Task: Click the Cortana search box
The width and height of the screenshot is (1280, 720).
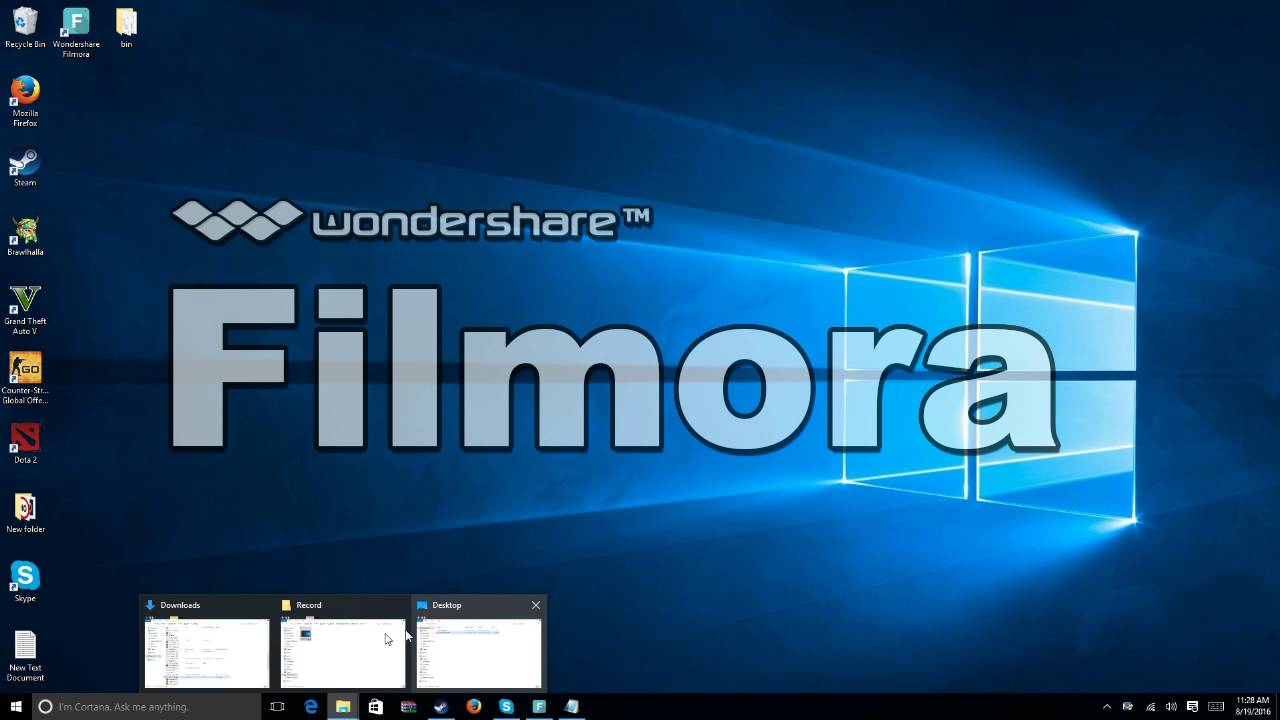Action: coord(146,706)
